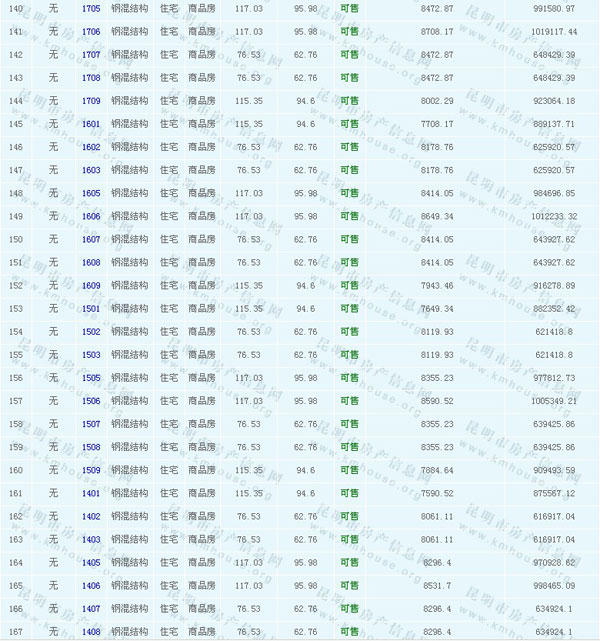Click room number 1506
This screenshot has width=600, height=641.
91,400
